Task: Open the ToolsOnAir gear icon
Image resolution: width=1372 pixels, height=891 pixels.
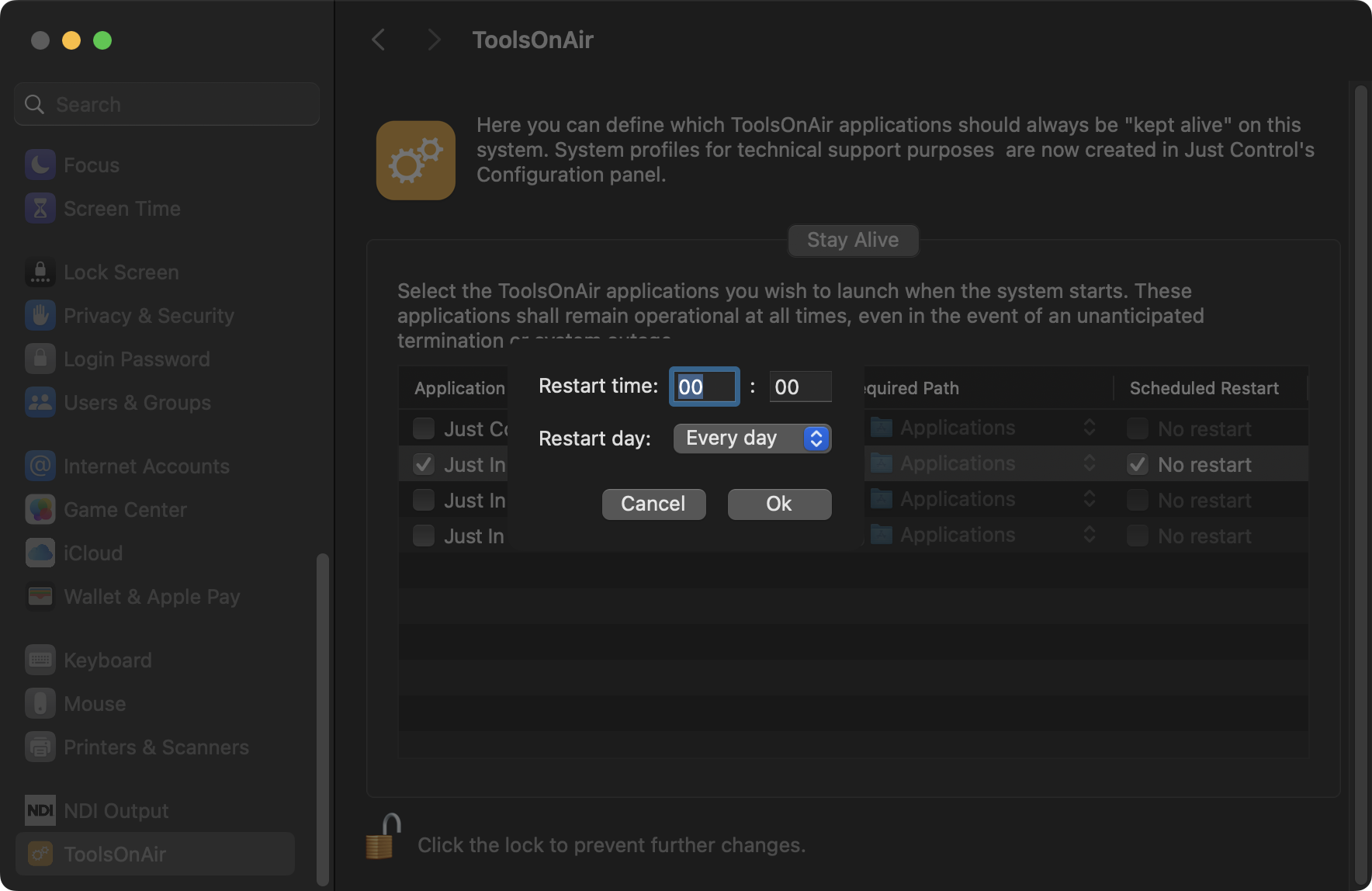Action: point(416,160)
